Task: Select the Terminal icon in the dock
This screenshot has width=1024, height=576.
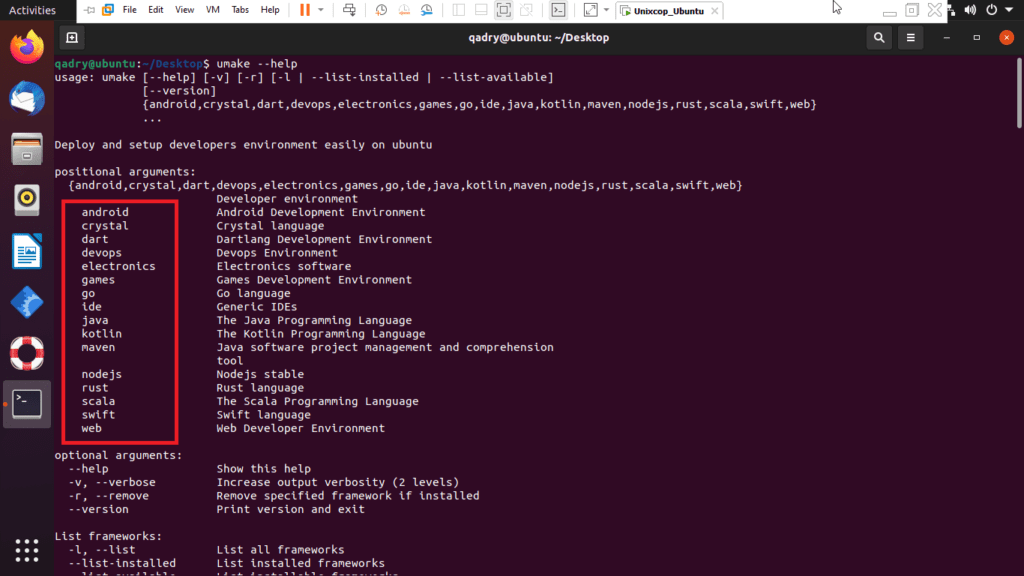Action: (27, 404)
